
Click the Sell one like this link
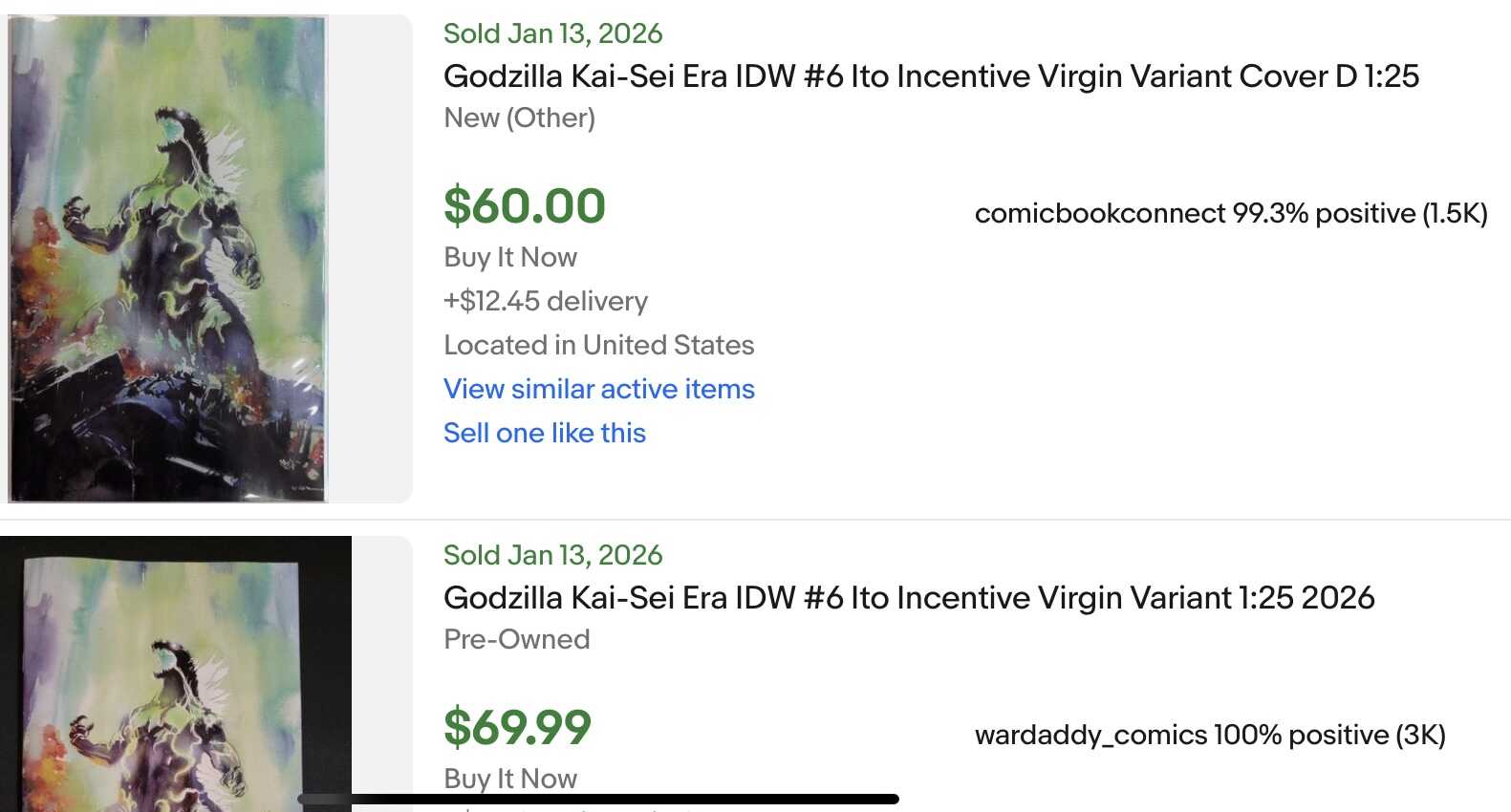point(545,433)
